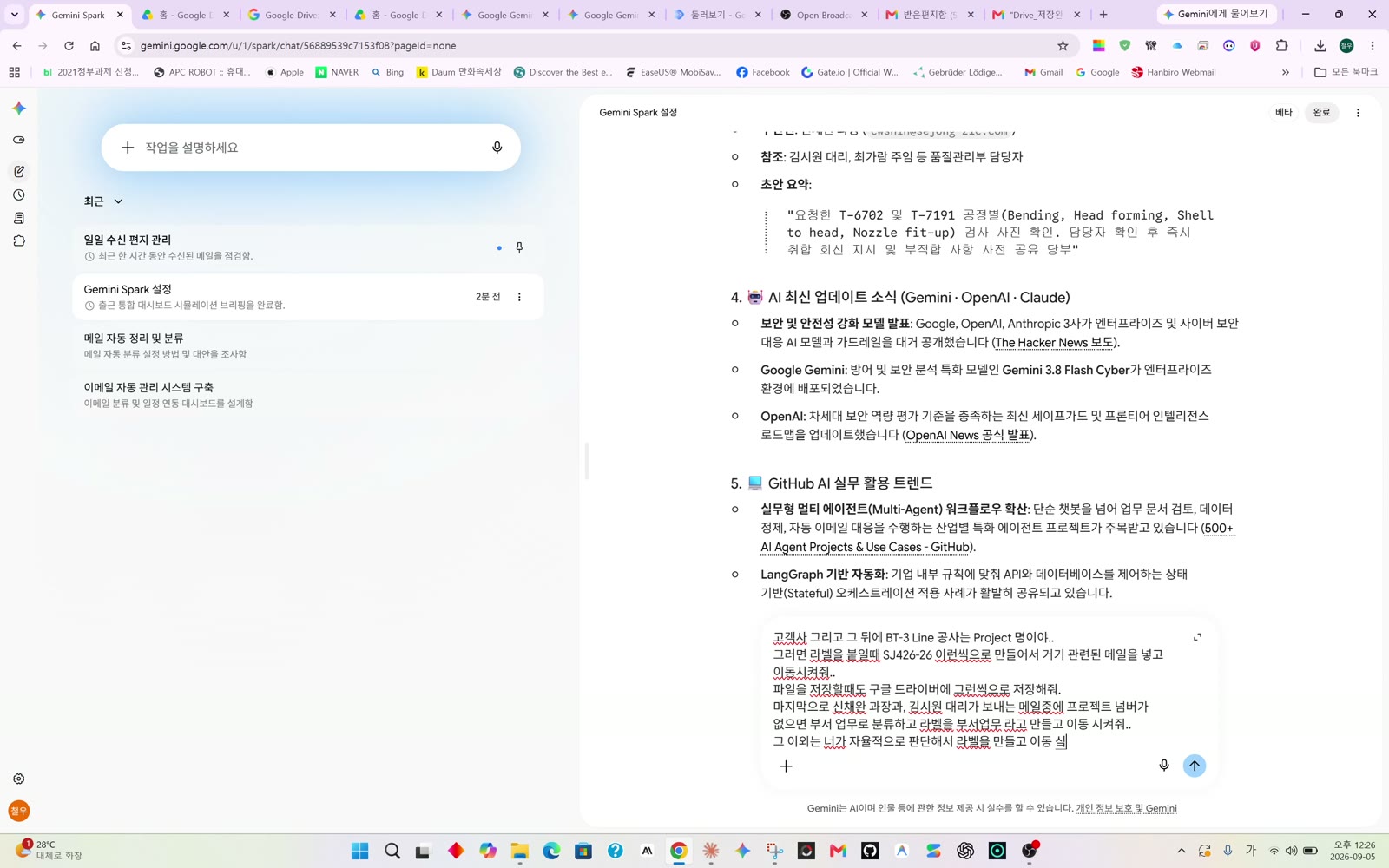Send the message with arrow button
The image size is (1389, 868).
(x=1195, y=766)
